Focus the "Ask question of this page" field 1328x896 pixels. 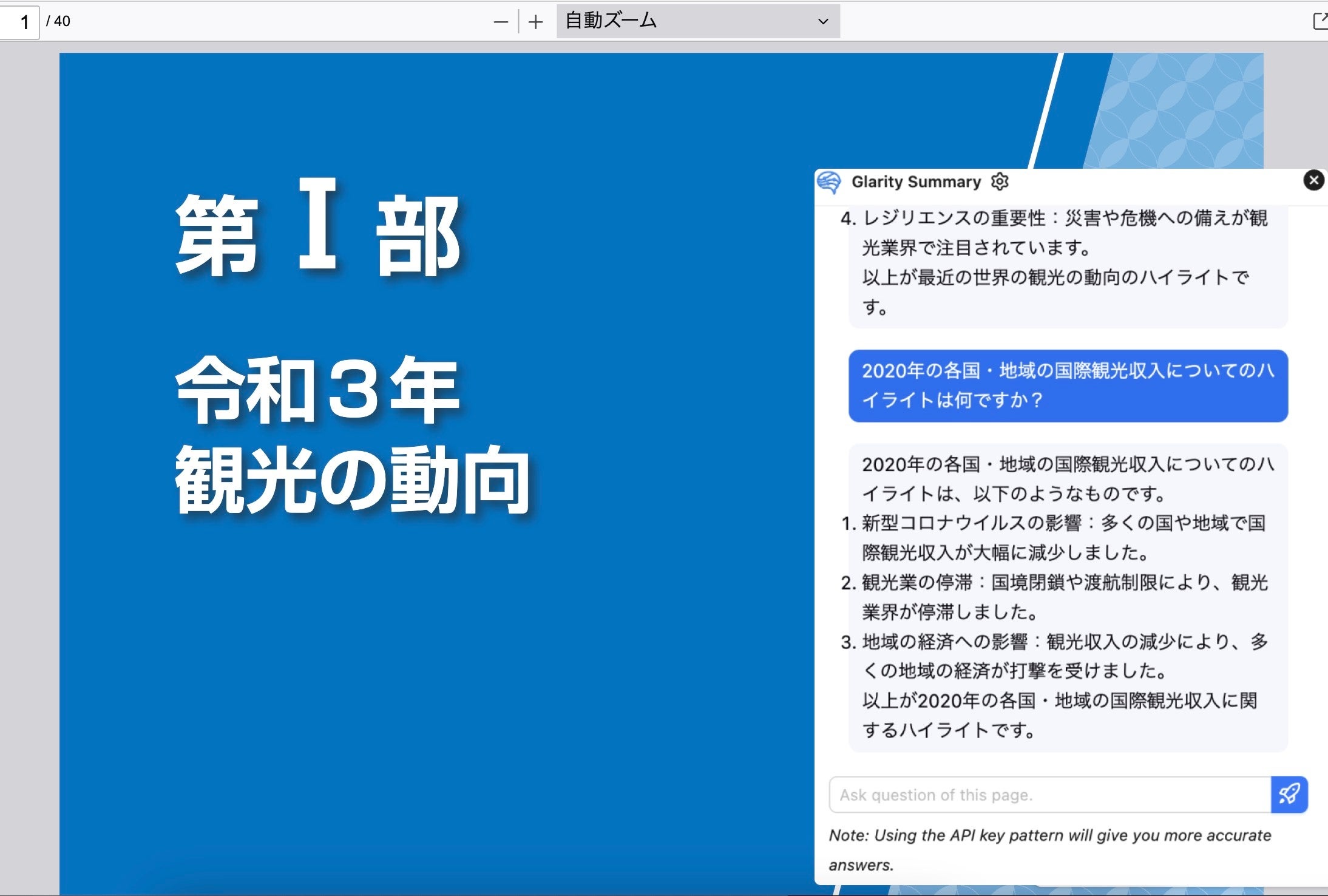tap(1050, 795)
